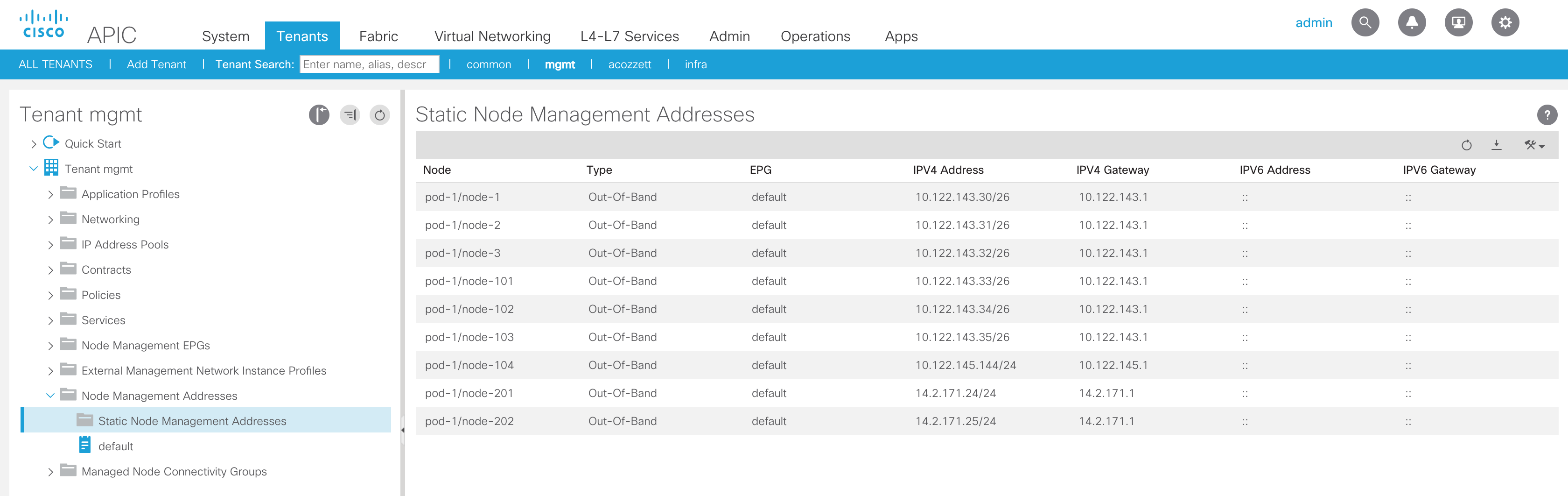Click the settings gear icon in header
This screenshot has width=1568, height=496.
[x=1505, y=23]
